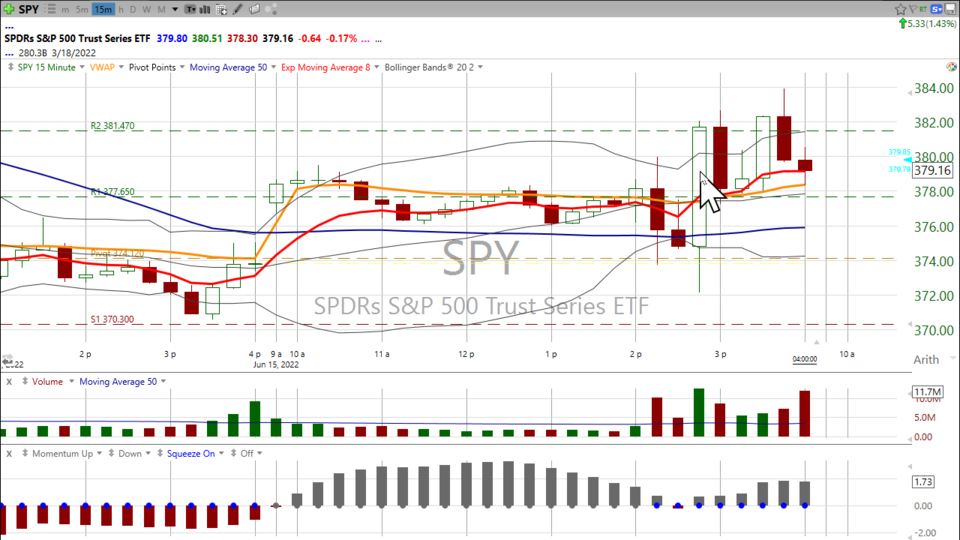Click the 04:00:00 time label on axis

(x=804, y=359)
